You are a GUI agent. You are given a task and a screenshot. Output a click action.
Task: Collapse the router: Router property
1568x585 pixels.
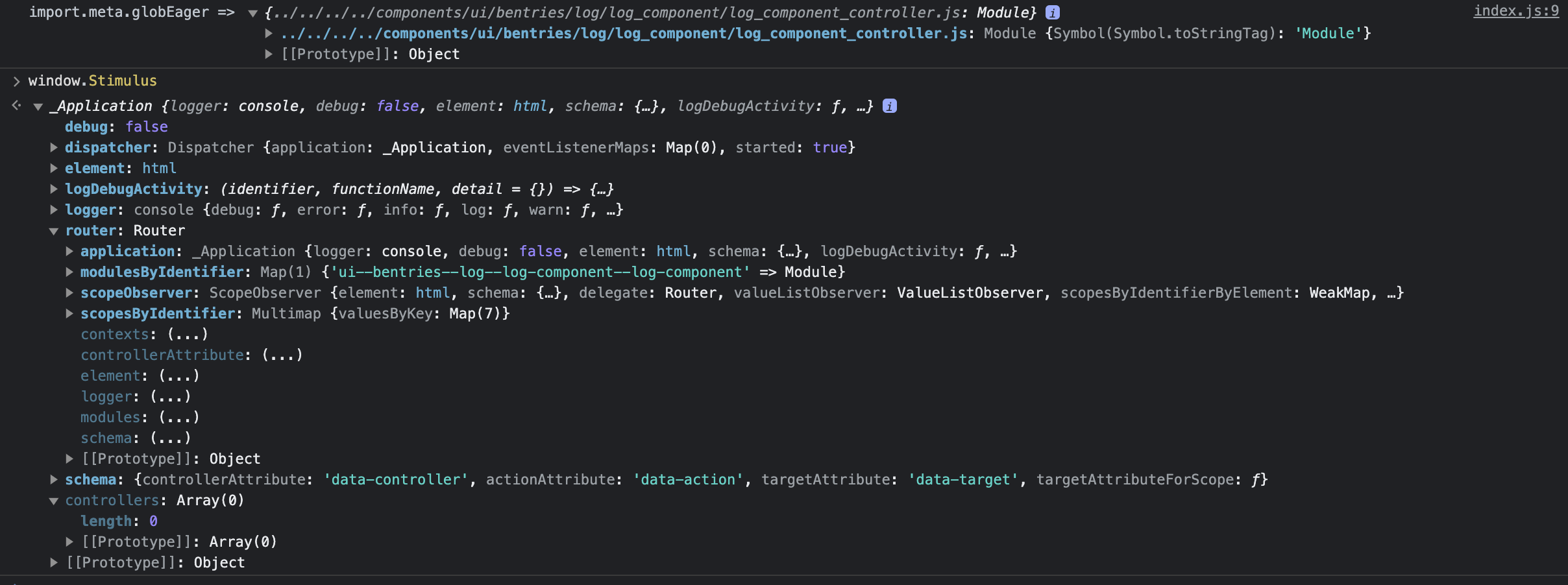[x=55, y=231]
